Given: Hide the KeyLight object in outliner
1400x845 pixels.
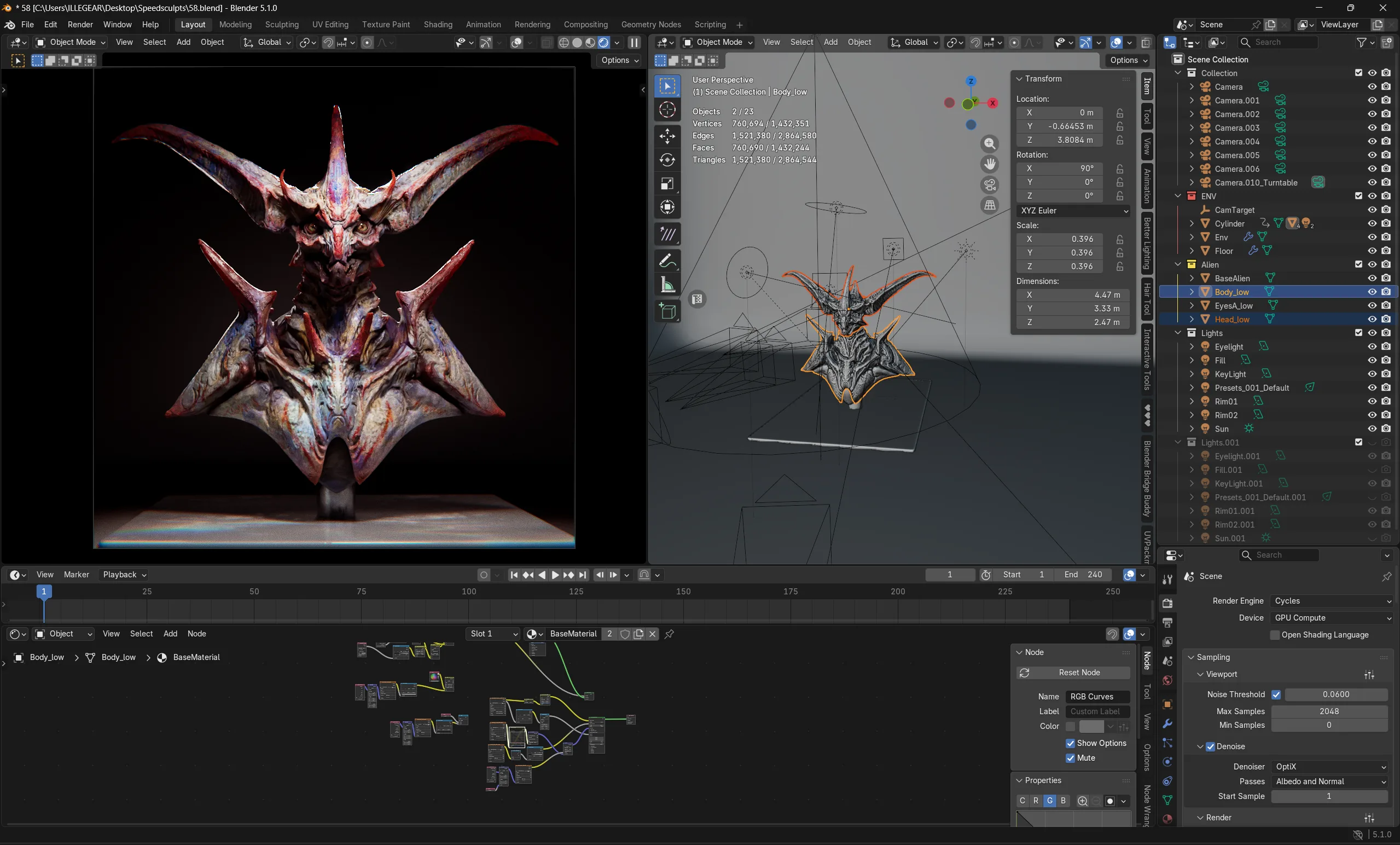Looking at the screenshot, I should click(1372, 374).
